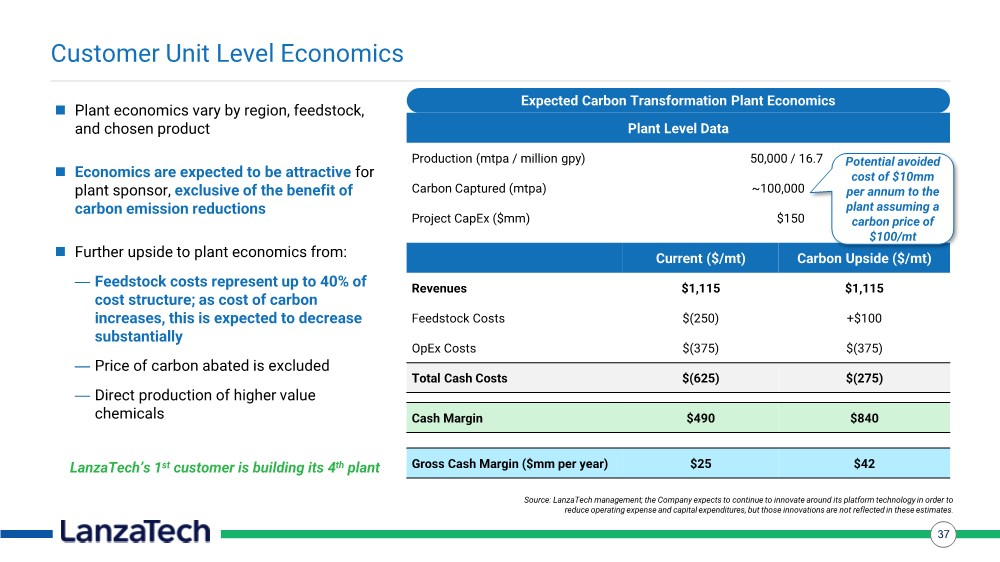The image size is (1000, 562).
Task: Click the Economics are expected to be attractive bullet
Action: point(224,190)
